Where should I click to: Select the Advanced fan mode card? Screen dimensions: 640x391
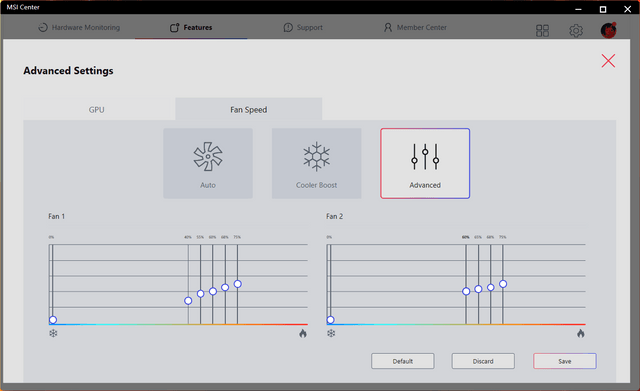(425, 163)
